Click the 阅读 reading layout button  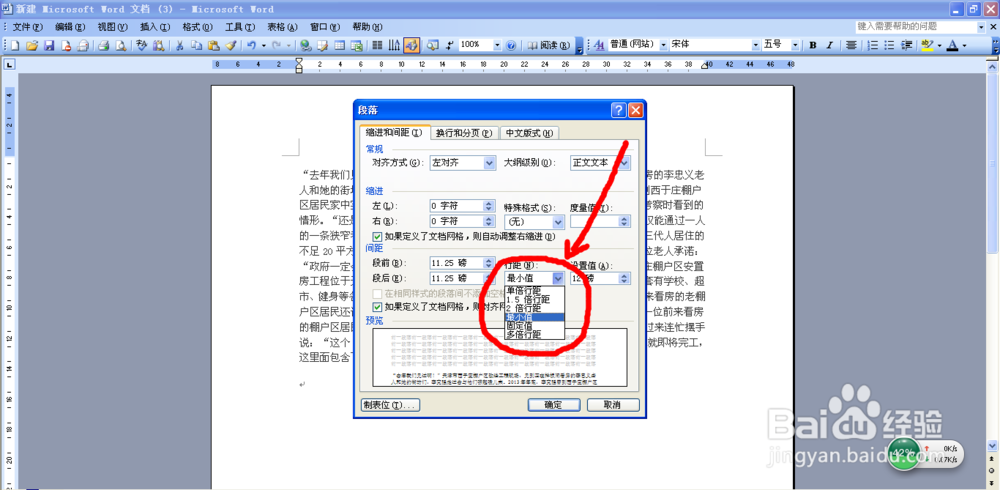[548, 45]
